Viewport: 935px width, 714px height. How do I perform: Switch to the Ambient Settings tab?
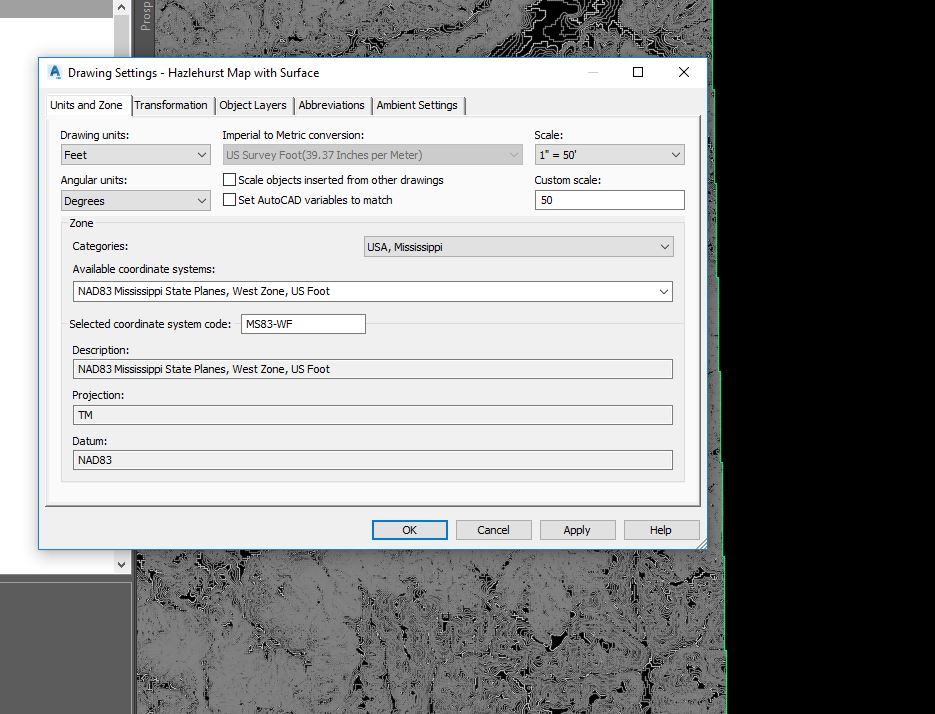[417, 105]
